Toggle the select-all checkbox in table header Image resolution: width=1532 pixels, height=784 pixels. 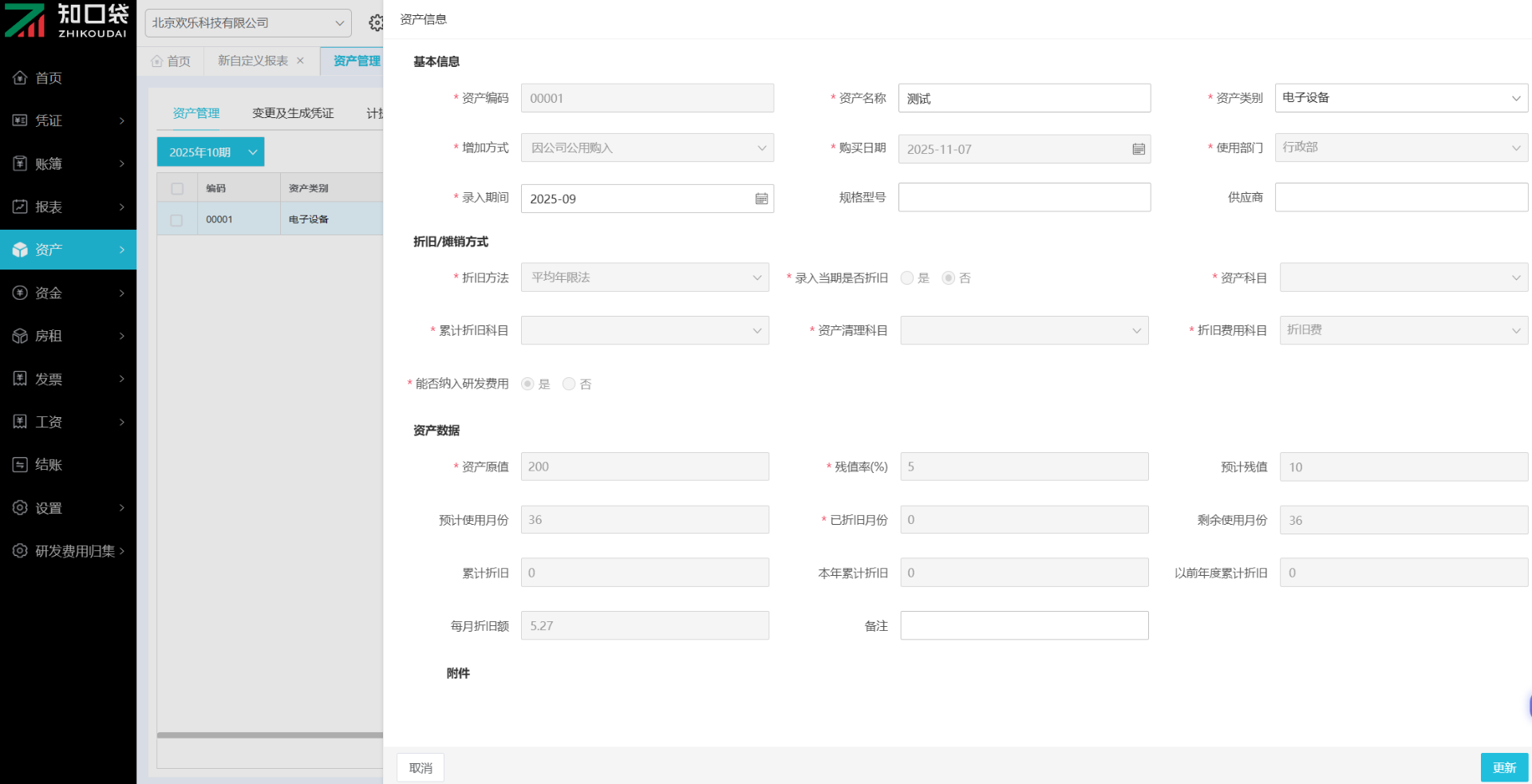click(x=177, y=188)
